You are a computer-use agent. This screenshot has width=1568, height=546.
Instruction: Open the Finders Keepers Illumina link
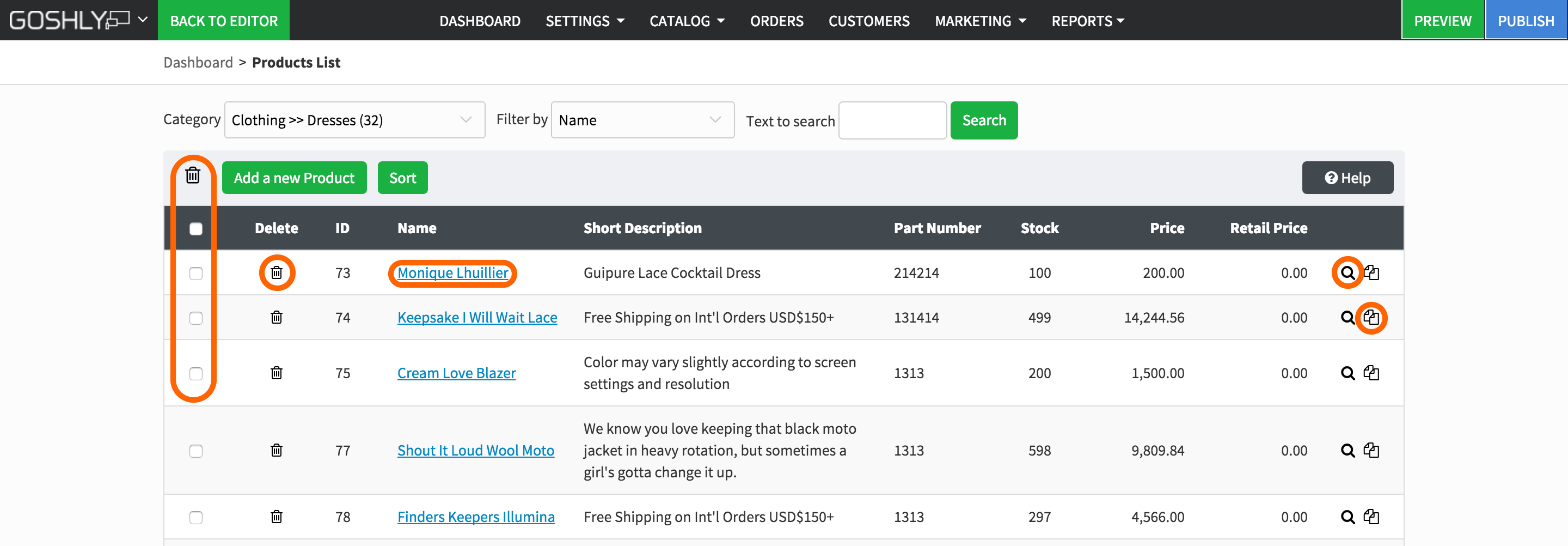tap(476, 516)
